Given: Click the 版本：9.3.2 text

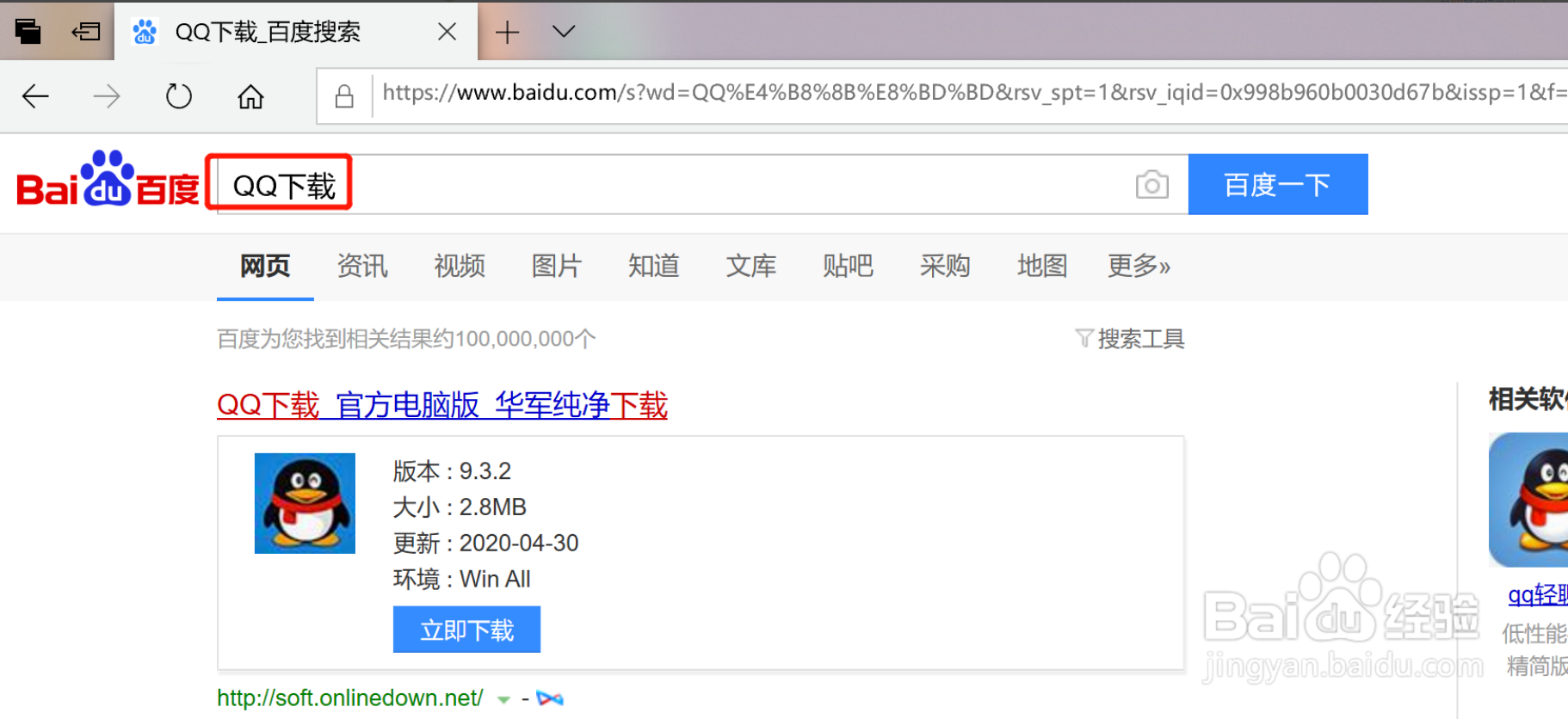Looking at the screenshot, I should (452, 471).
